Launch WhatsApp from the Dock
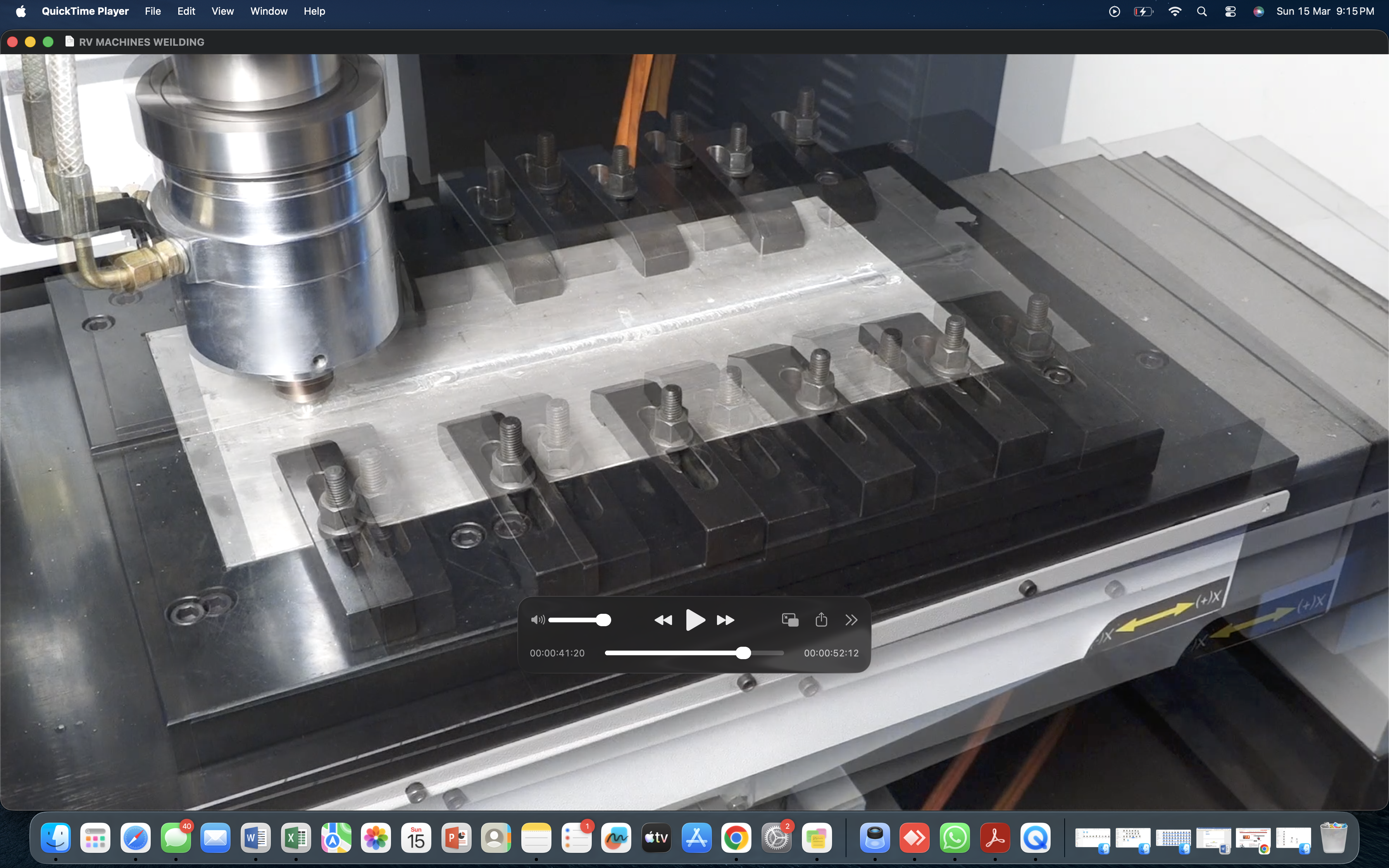Image resolution: width=1389 pixels, height=868 pixels. tap(955, 838)
